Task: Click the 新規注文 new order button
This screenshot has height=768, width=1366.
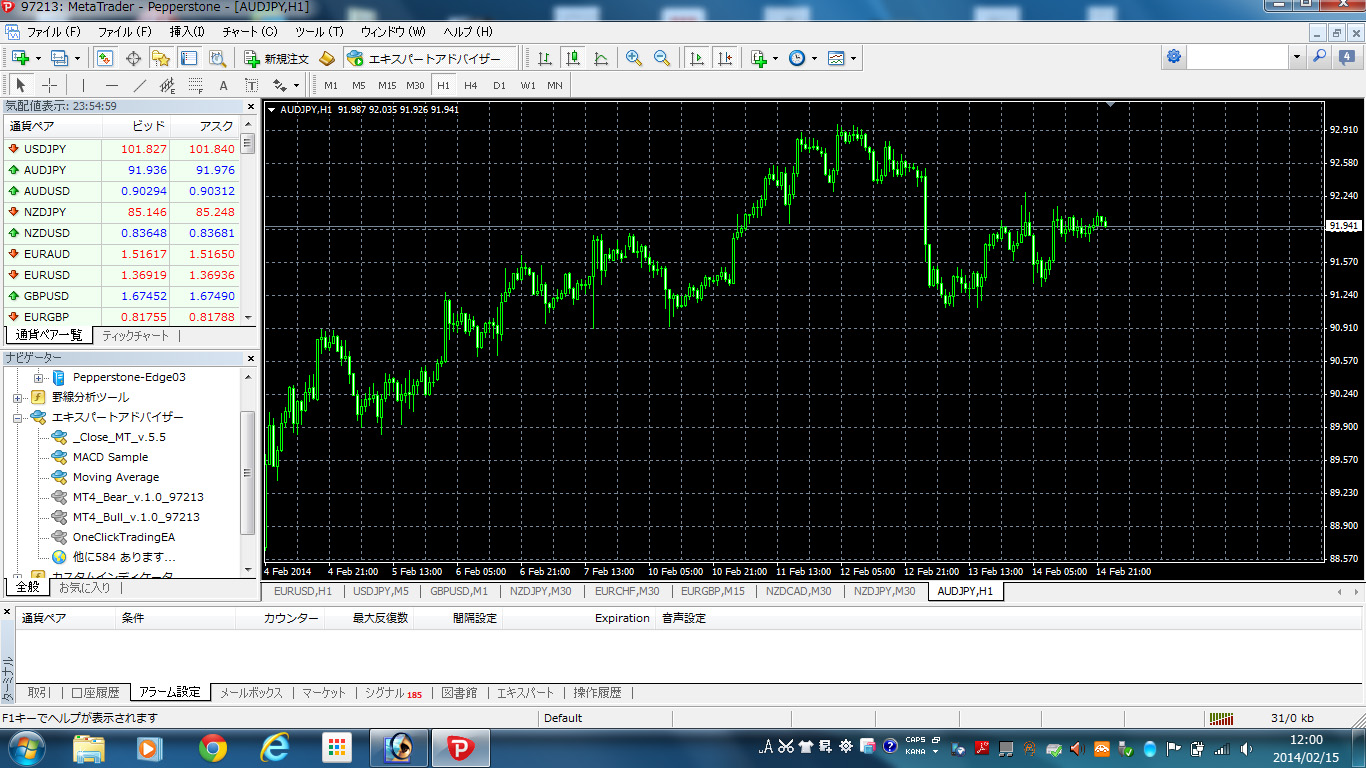Action: [x=277, y=58]
